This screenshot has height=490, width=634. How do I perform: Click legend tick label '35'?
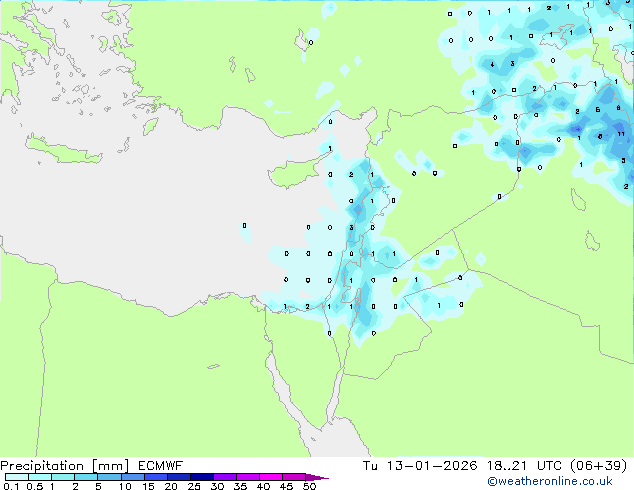click(240, 486)
